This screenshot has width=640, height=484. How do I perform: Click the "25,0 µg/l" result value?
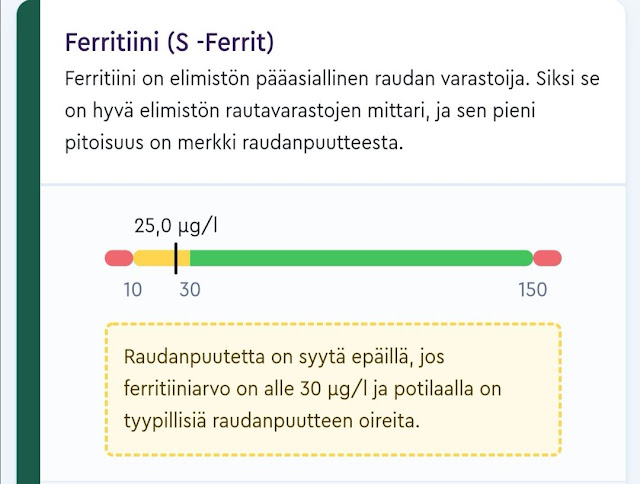pyautogui.click(x=176, y=225)
